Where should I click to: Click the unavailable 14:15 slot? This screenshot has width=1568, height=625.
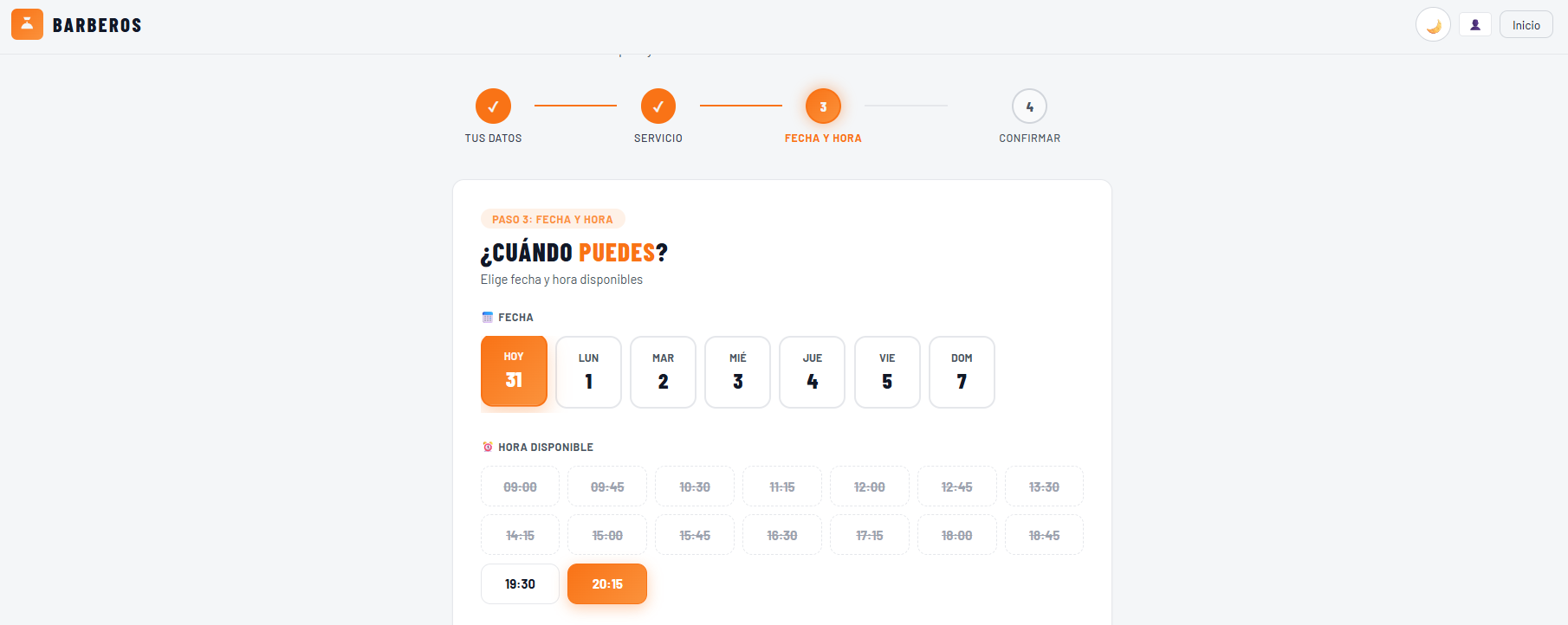520,535
